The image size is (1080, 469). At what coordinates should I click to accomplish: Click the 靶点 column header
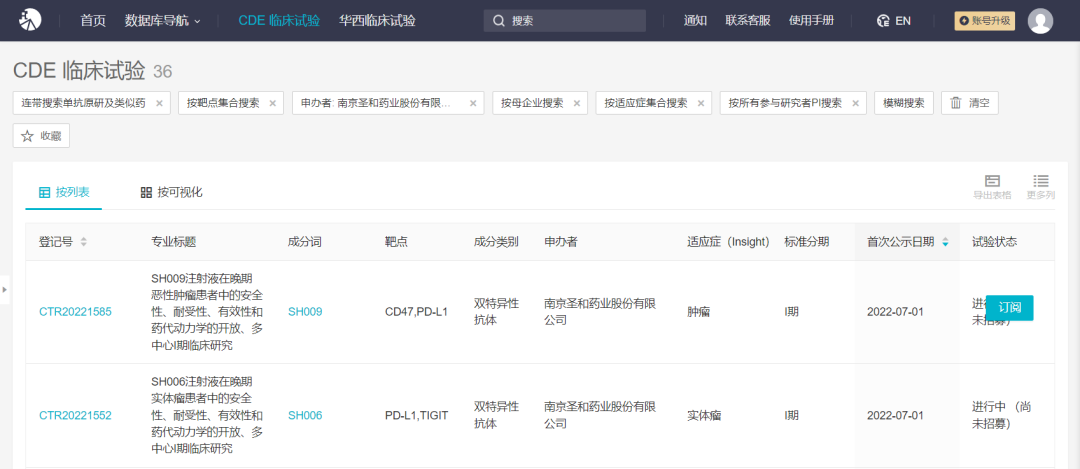[x=396, y=242]
